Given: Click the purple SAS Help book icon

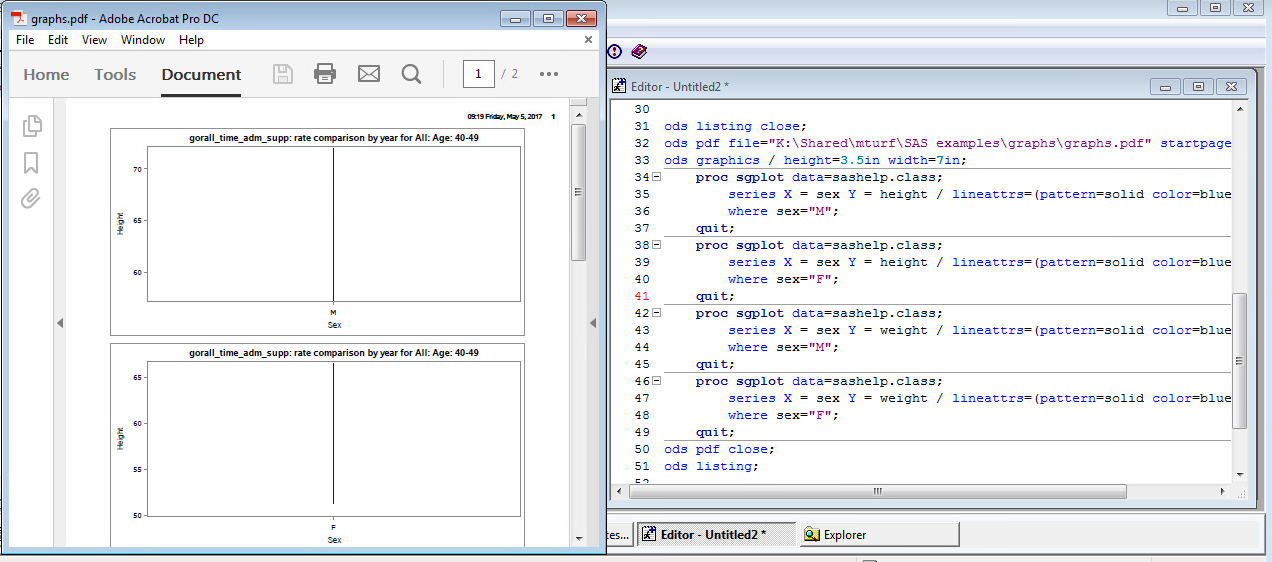Looking at the screenshot, I should (x=639, y=51).
